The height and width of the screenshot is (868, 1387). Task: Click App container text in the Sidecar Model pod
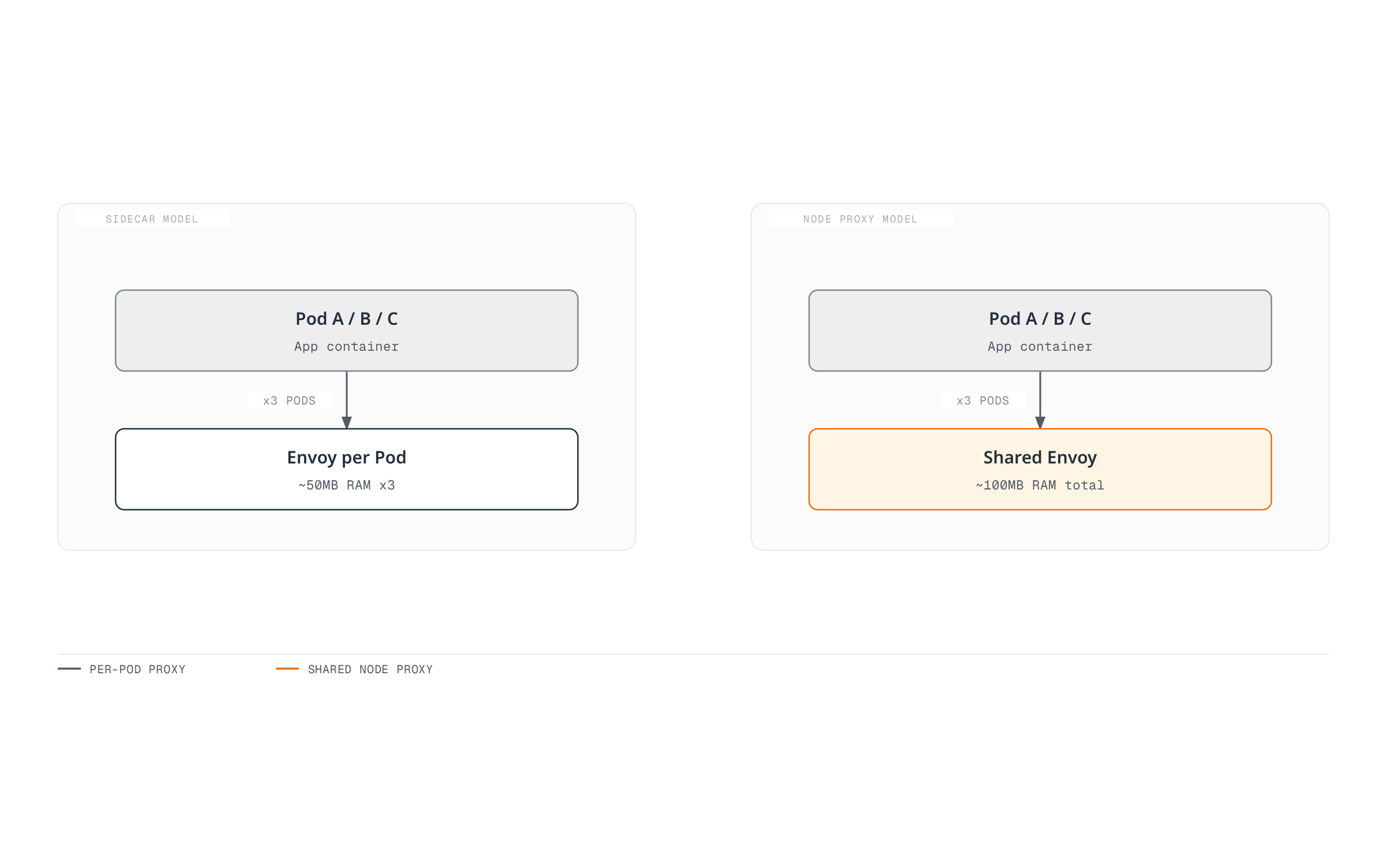point(347,347)
